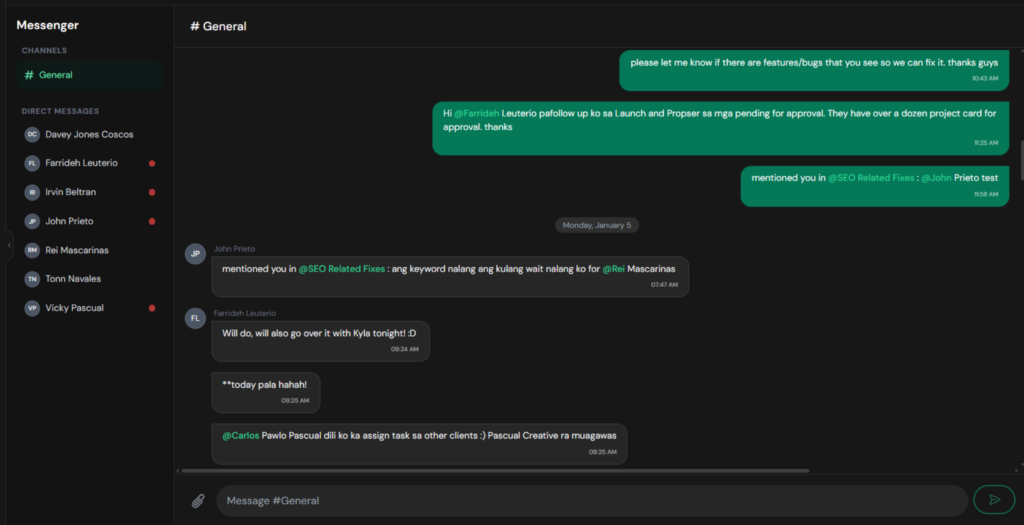Click Davey Jones Coscos avatar icon
The image size is (1024, 525).
click(32, 134)
